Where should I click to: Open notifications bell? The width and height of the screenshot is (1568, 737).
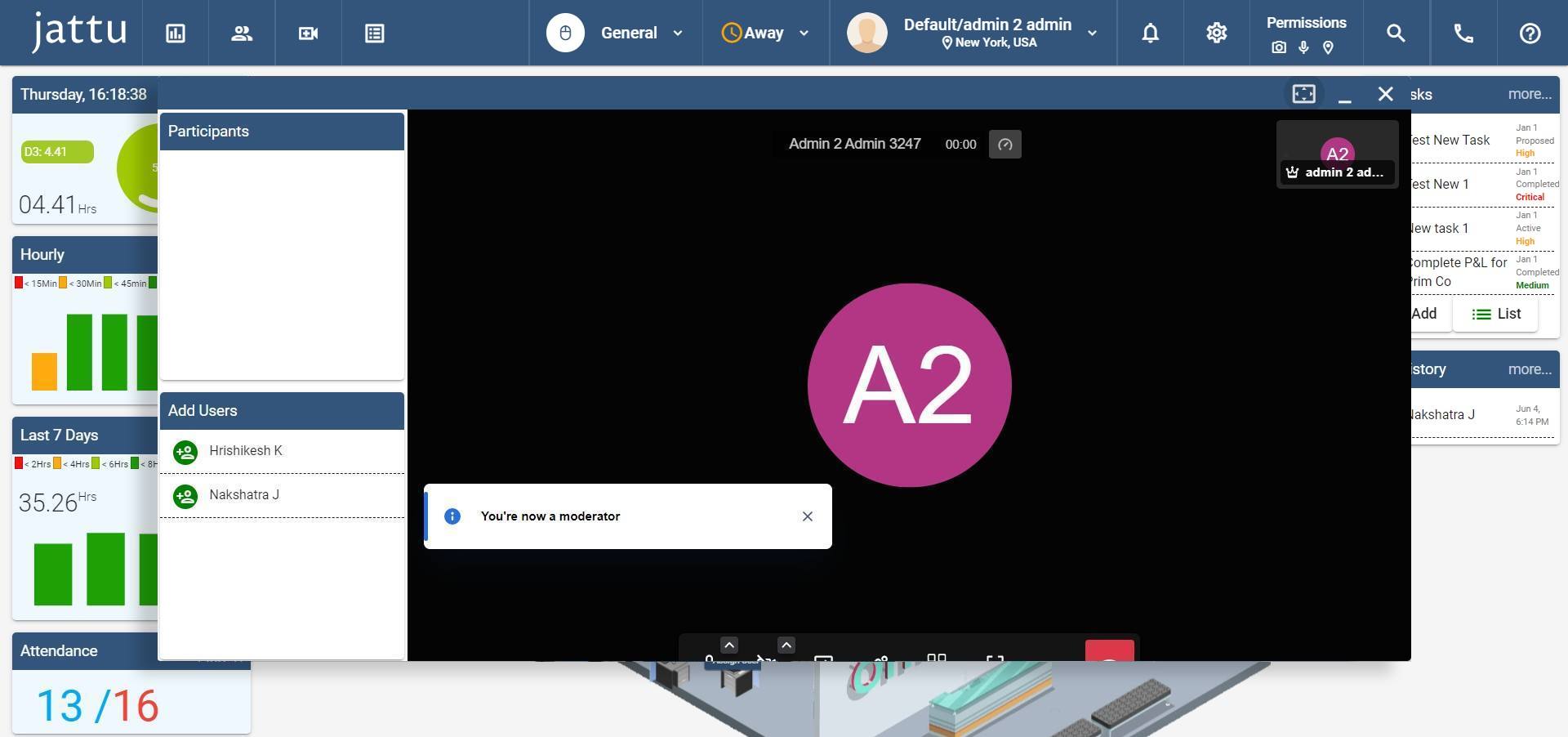click(x=1150, y=33)
